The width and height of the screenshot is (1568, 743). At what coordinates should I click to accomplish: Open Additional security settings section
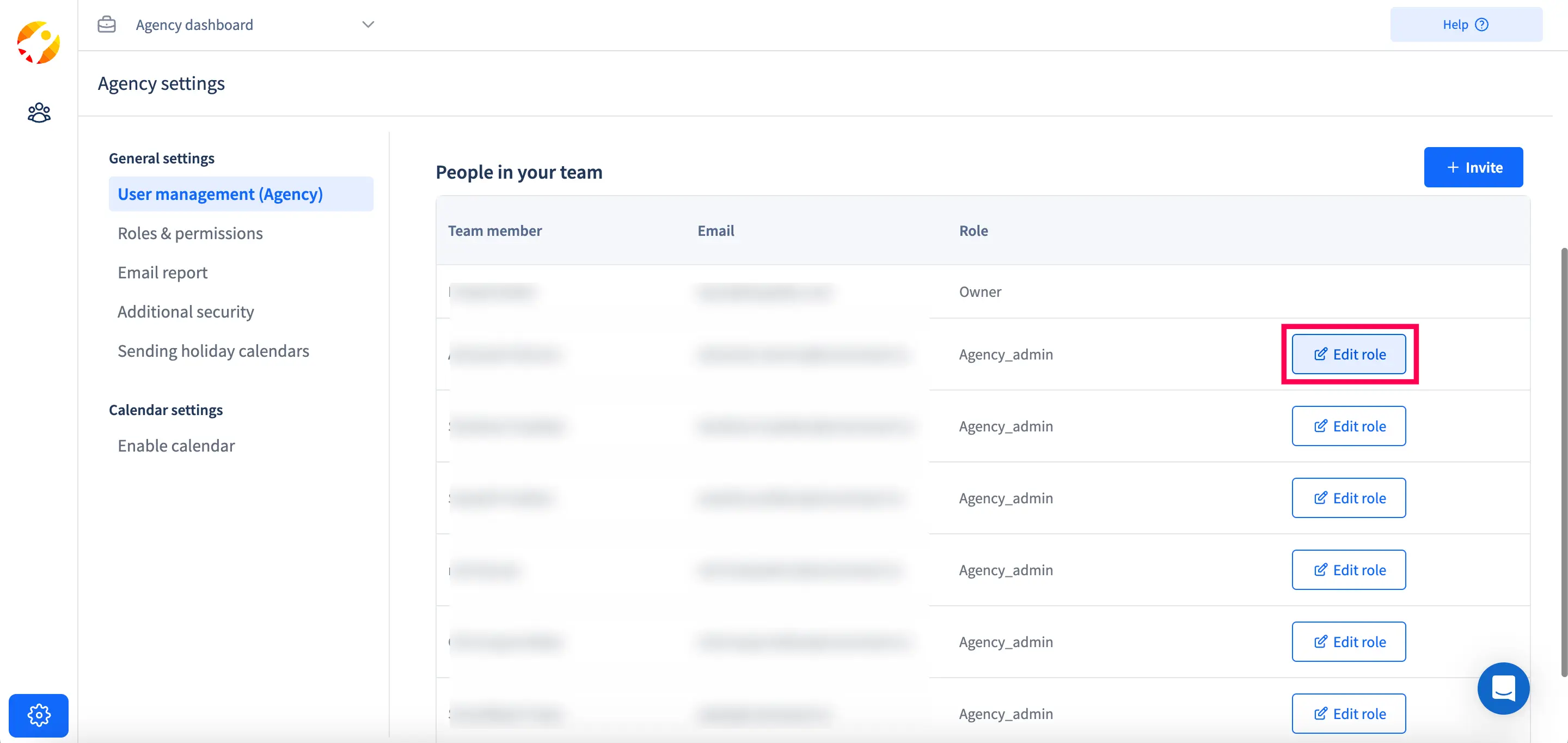185,310
